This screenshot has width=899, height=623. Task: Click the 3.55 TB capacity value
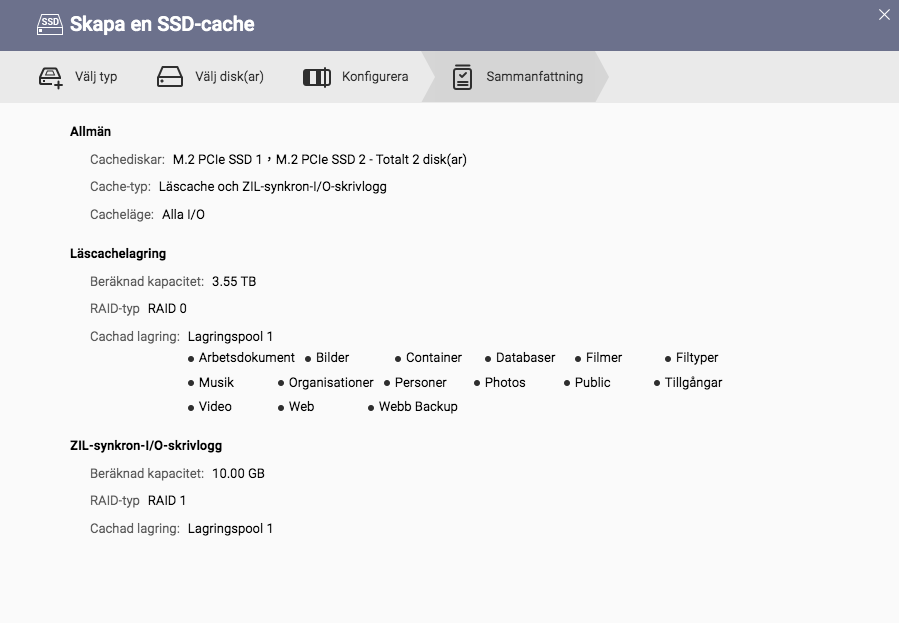[x=234, y=282]
